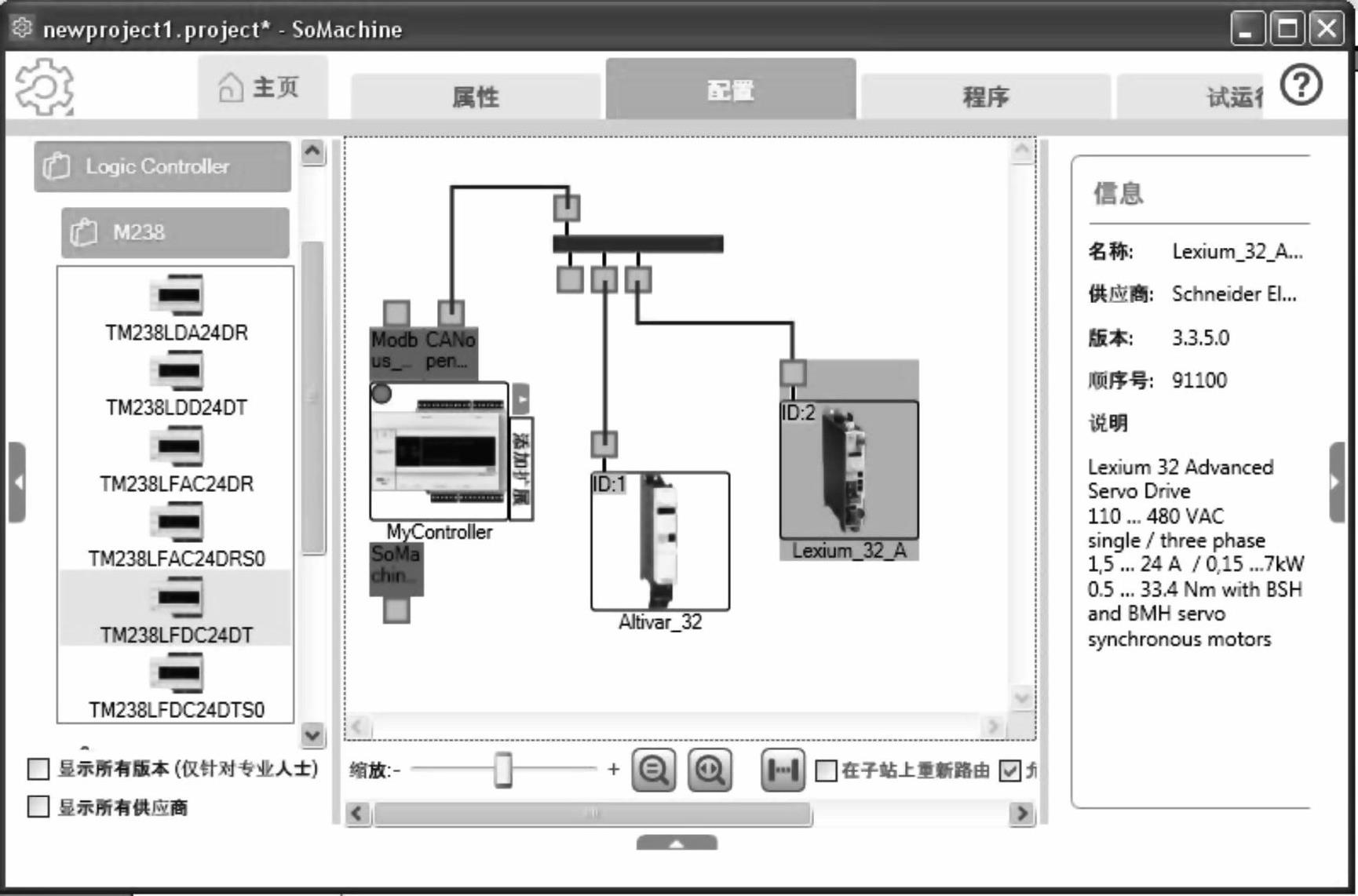Click the bottom horizontal scrollbar thumb

point(593,814)
